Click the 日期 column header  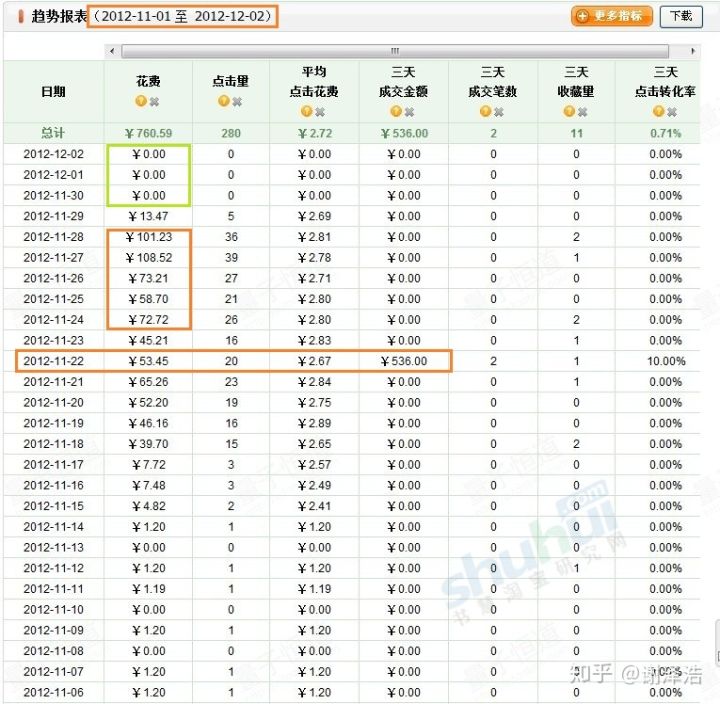[53, 91]
